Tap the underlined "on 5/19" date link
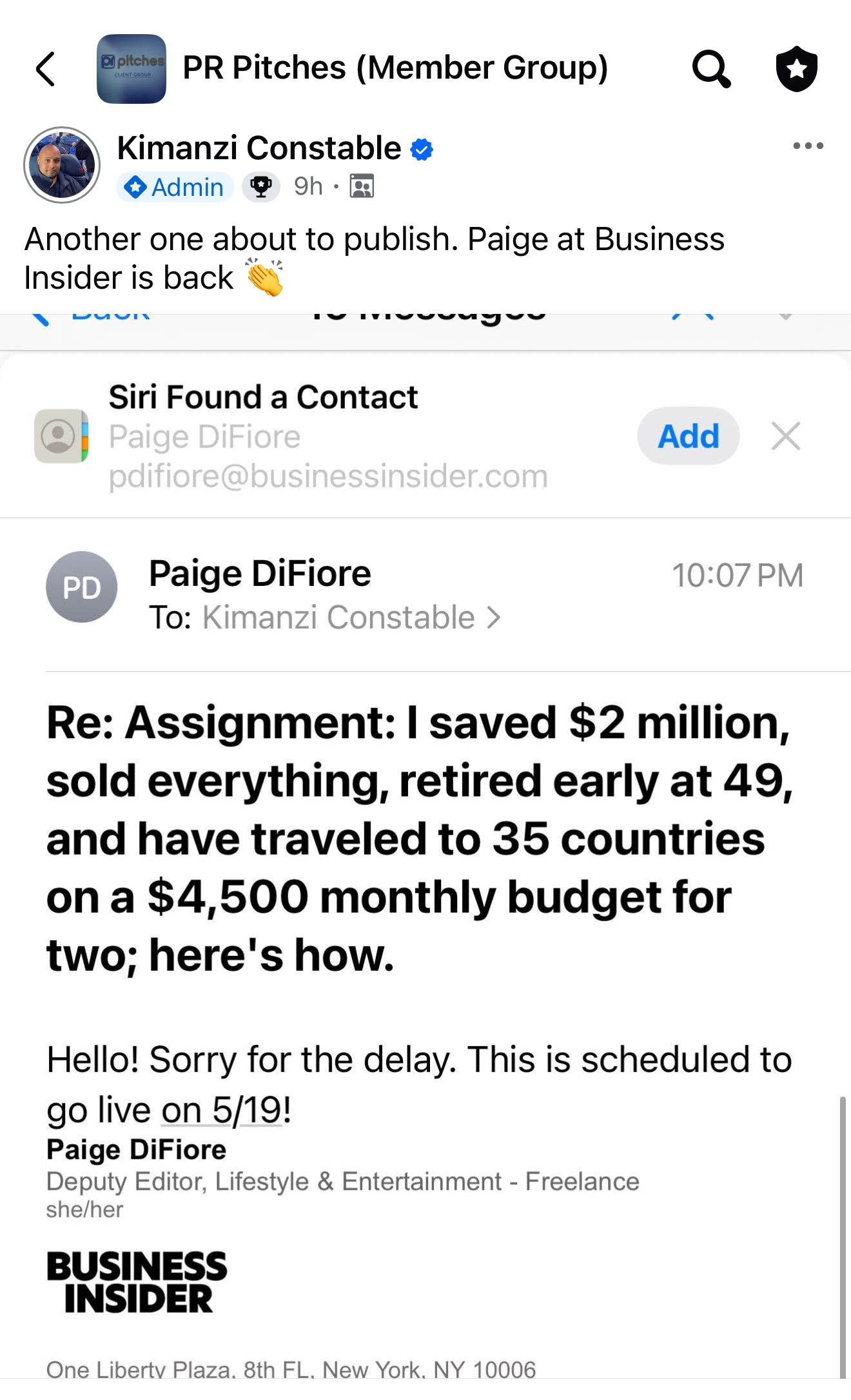Screen dimensions: 851x1400 (x=221, y=1110)
